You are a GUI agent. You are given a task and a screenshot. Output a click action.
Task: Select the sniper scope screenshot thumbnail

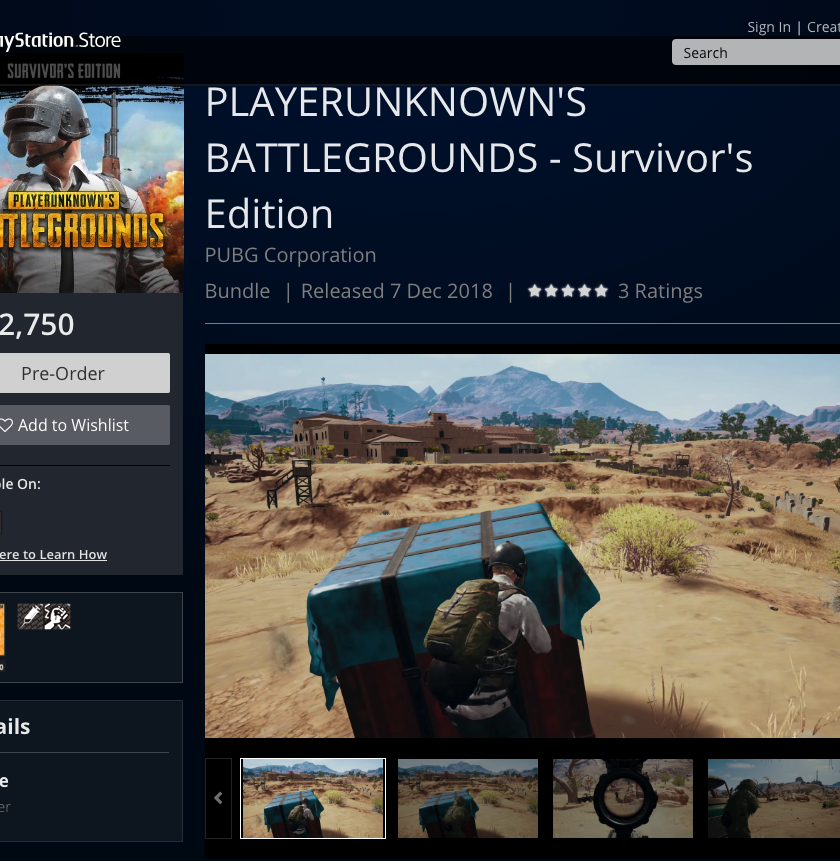622,798
